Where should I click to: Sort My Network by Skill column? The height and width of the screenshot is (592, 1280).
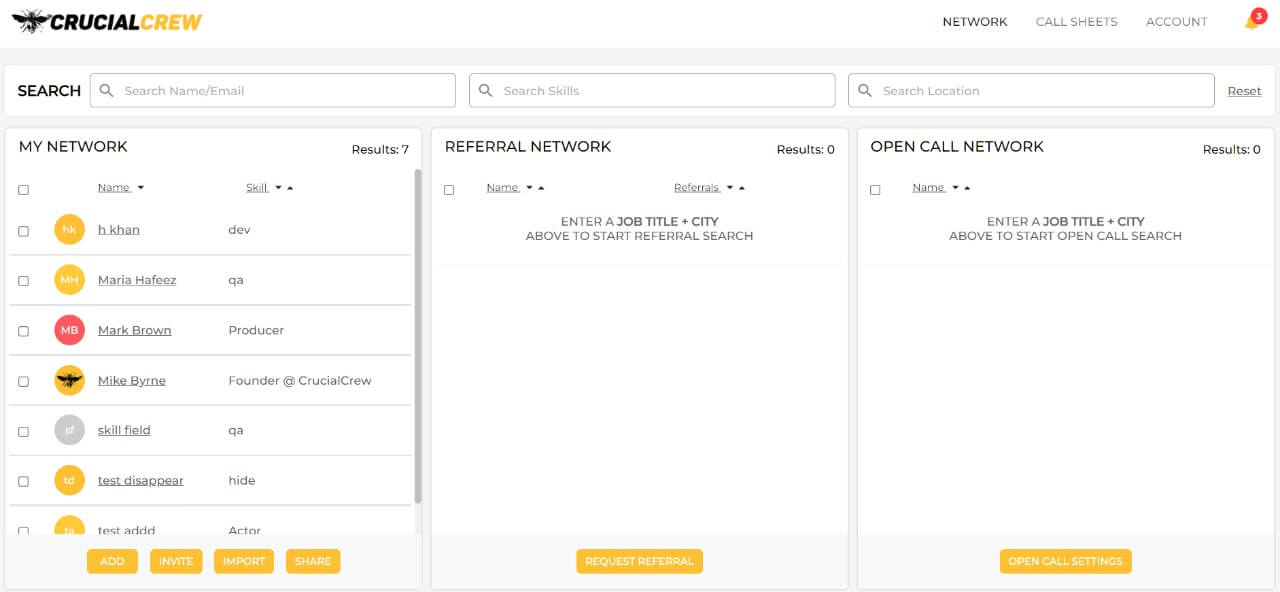click(x=257, y=188)
